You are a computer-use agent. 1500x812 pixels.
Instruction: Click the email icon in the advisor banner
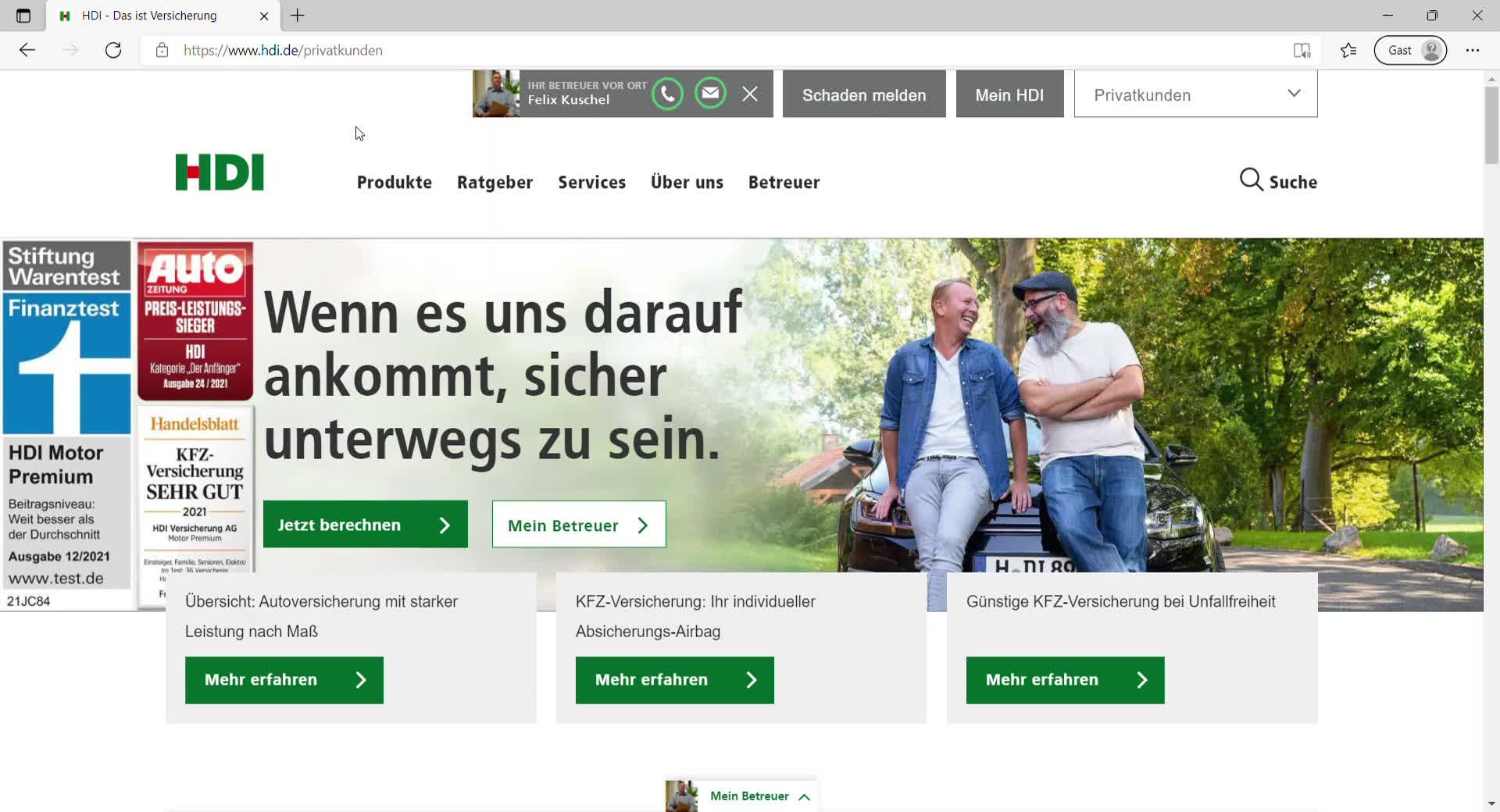click(710, 94)
